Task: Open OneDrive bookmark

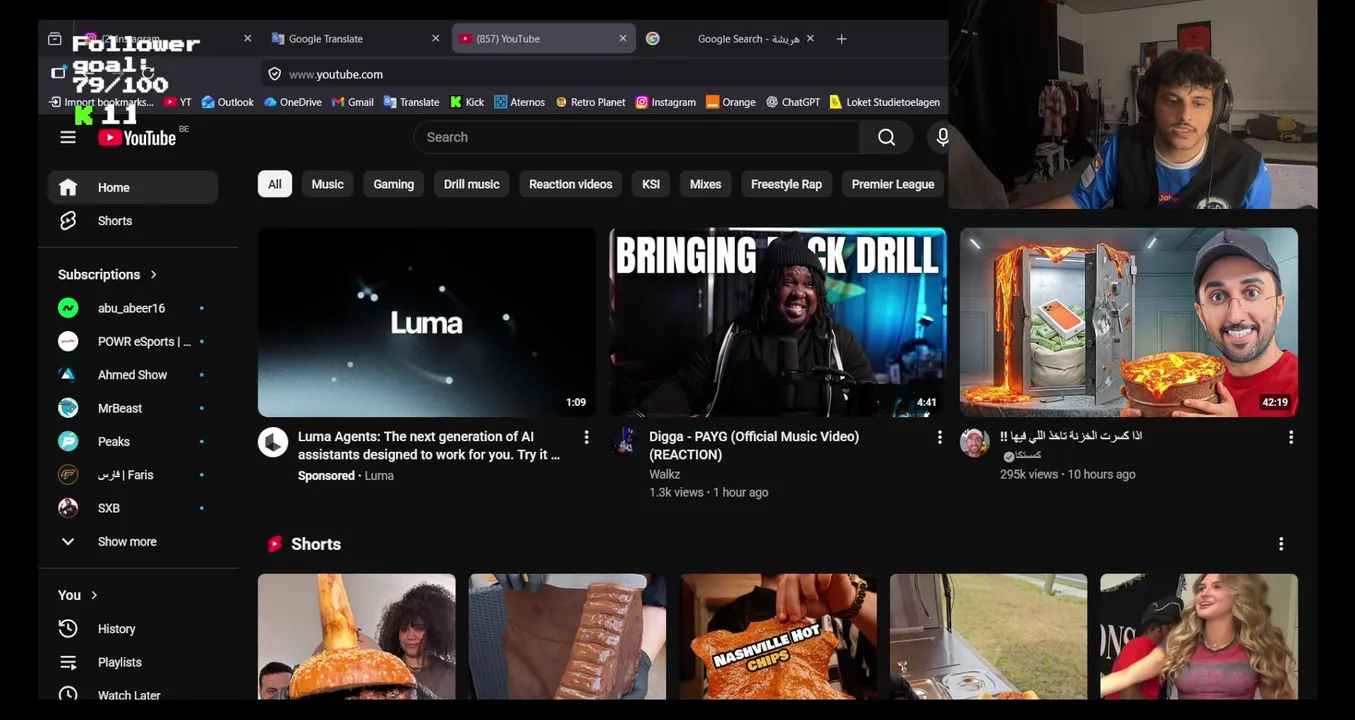Action: (x=293, y=102)
